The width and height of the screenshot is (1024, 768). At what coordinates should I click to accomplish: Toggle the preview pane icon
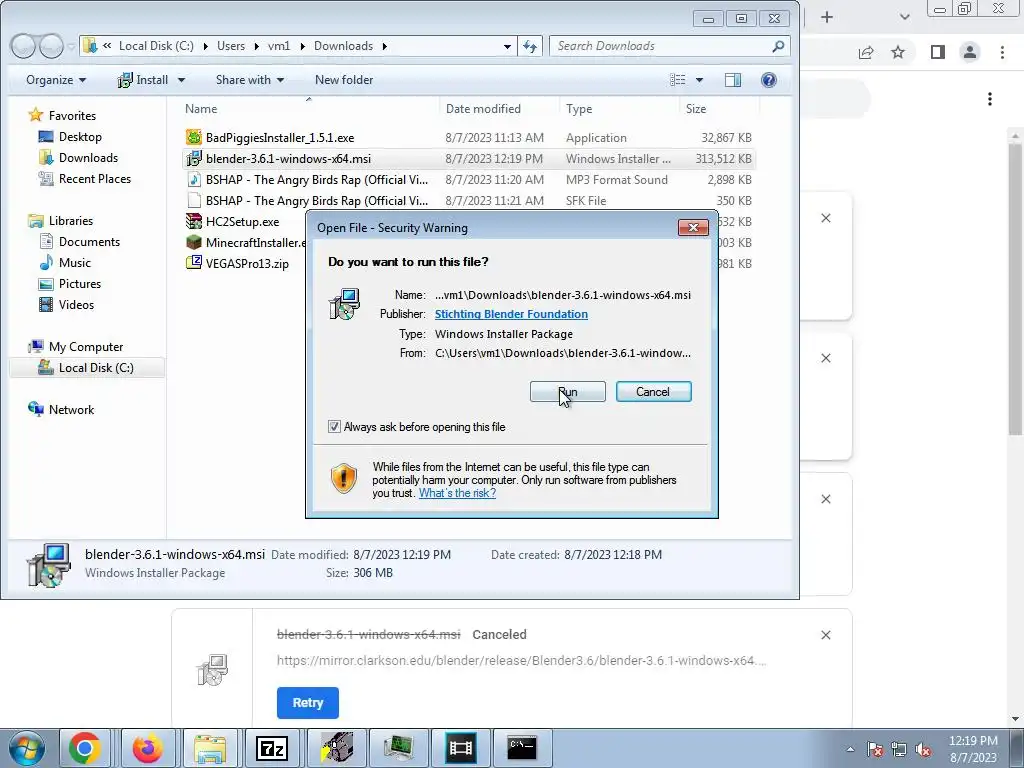coord(733,80)
